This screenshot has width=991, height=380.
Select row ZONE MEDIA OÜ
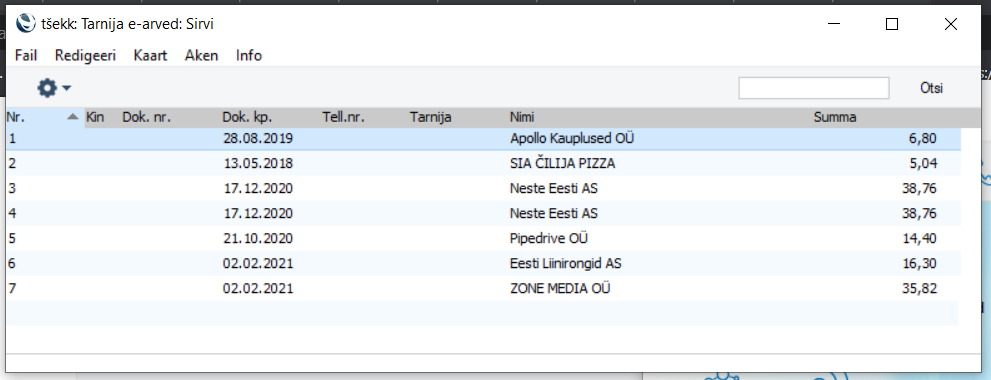point(483,289)
